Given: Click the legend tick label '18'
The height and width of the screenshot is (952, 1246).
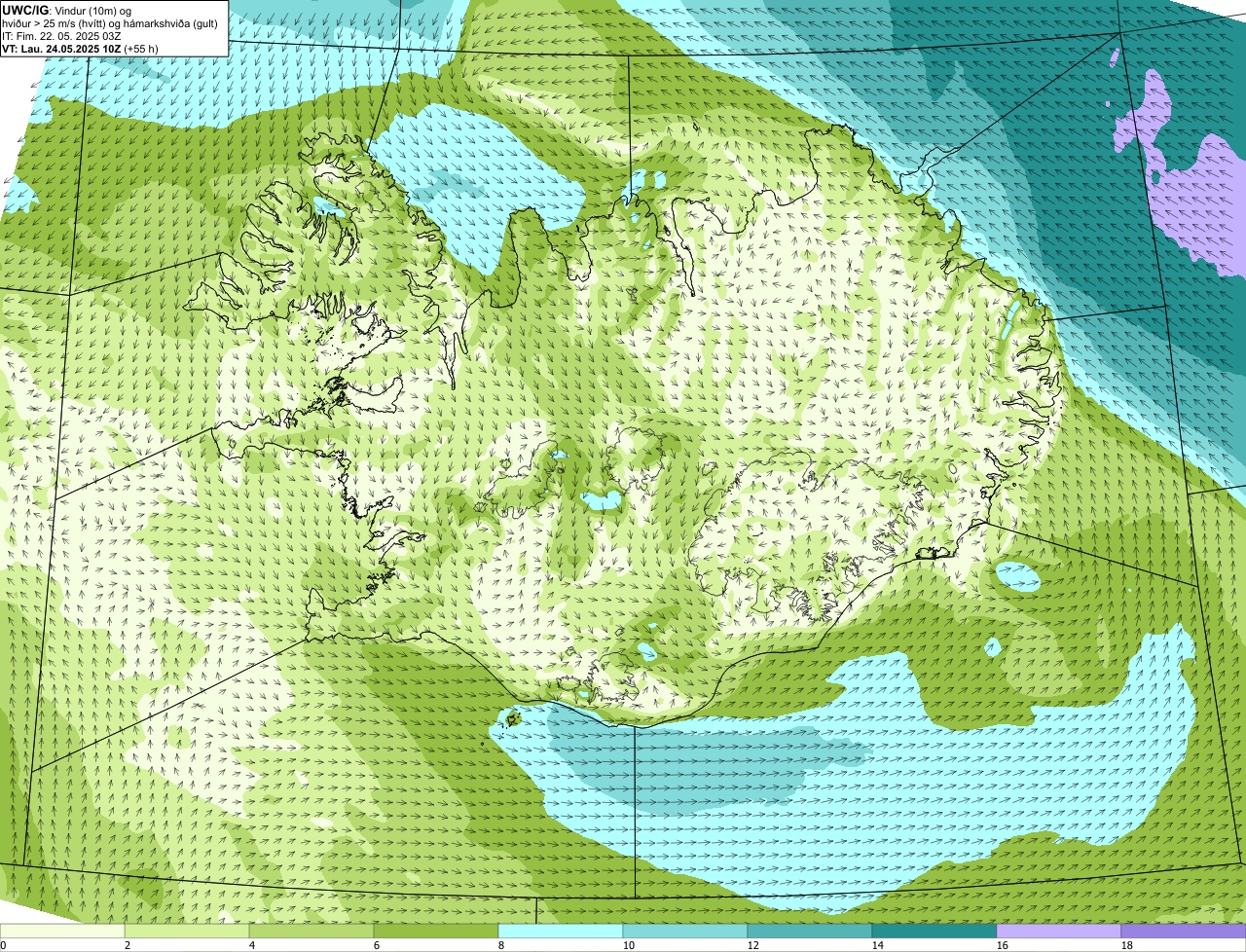Looking at the screenshot, I should click(x=1127, y=945).
